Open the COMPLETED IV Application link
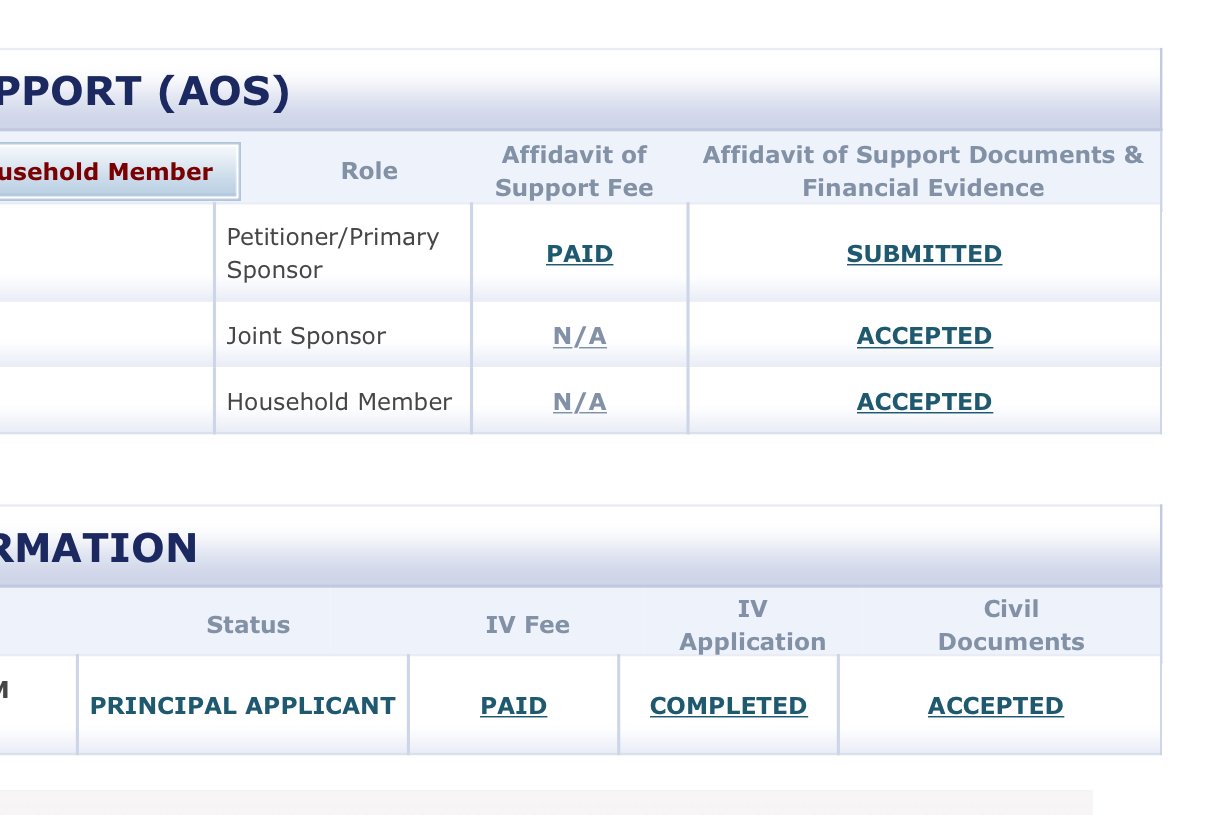1227x815 pixels. 728,706
